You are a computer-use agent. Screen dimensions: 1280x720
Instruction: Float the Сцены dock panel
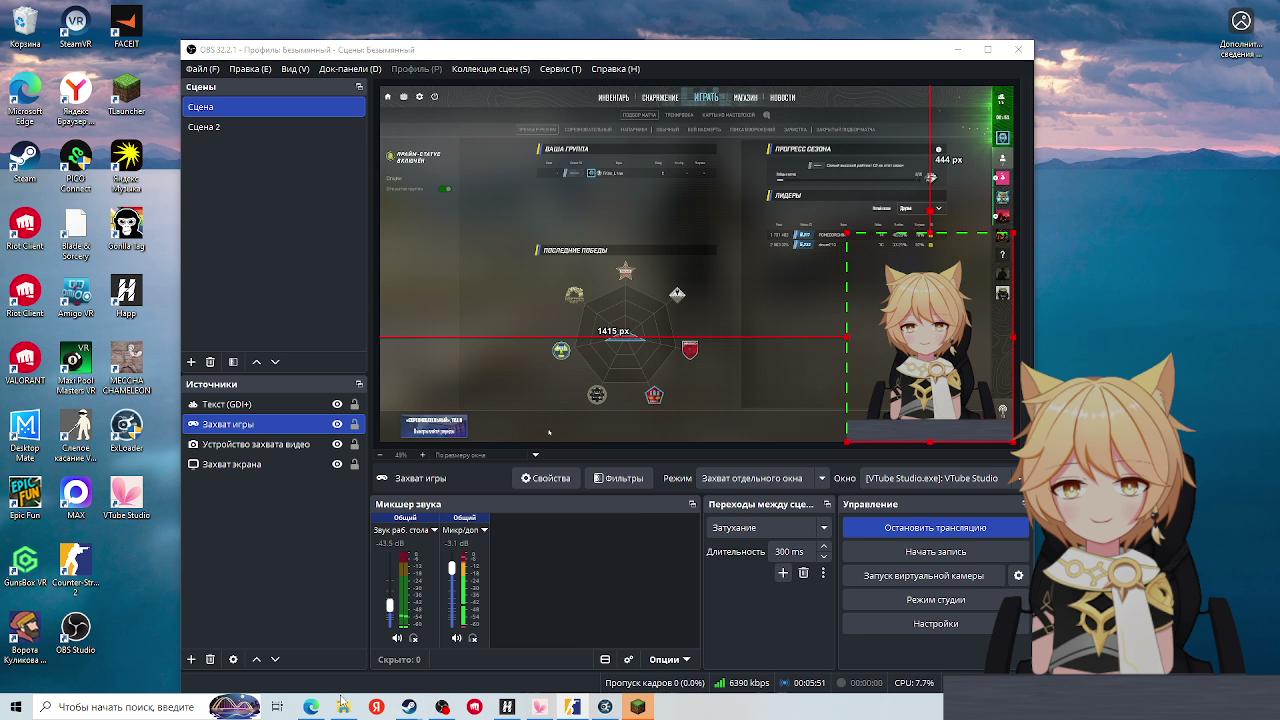[359, 87]
